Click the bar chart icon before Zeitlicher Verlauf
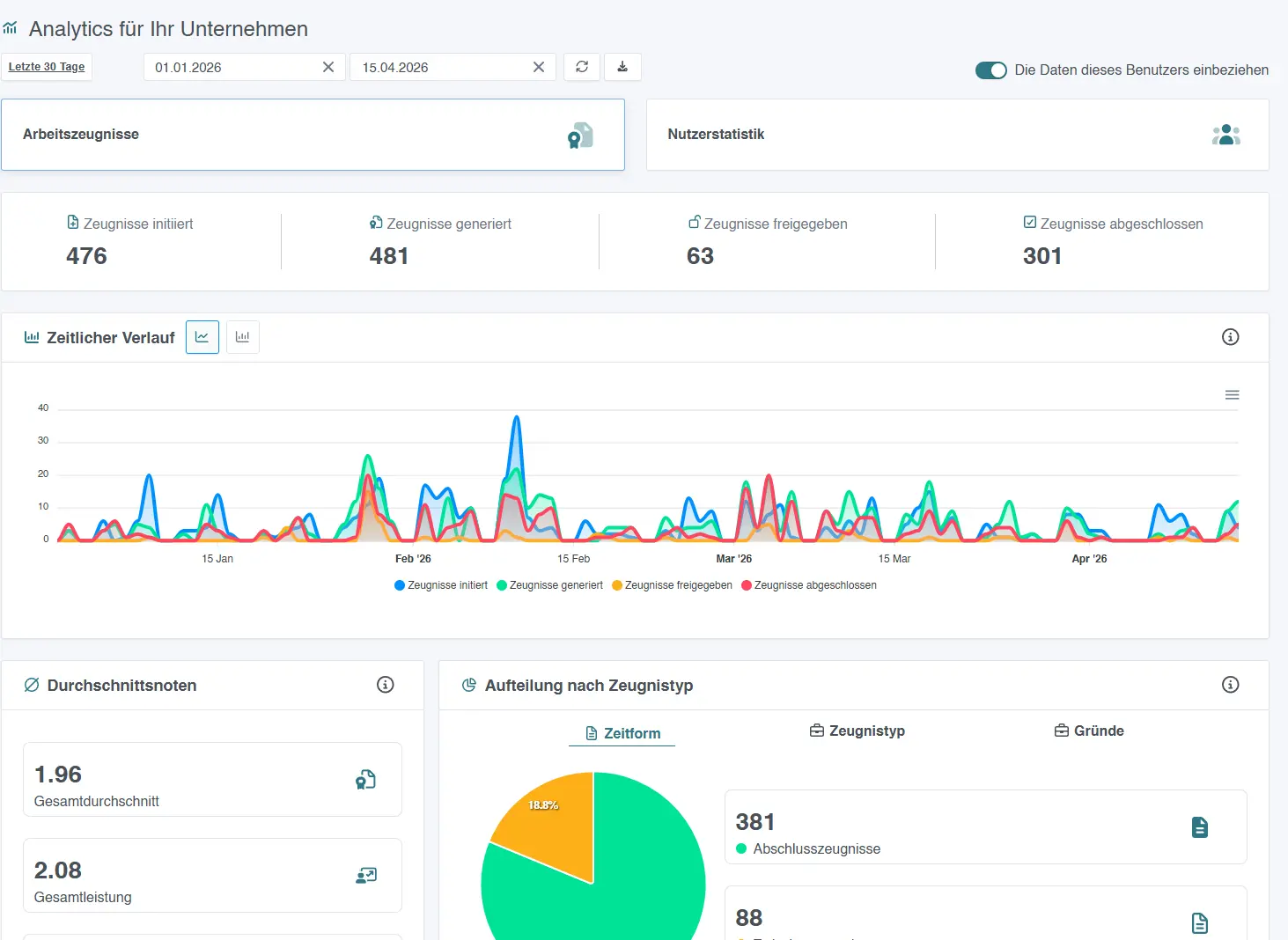Screen dimensions: 1288x940 click(32, 337)
